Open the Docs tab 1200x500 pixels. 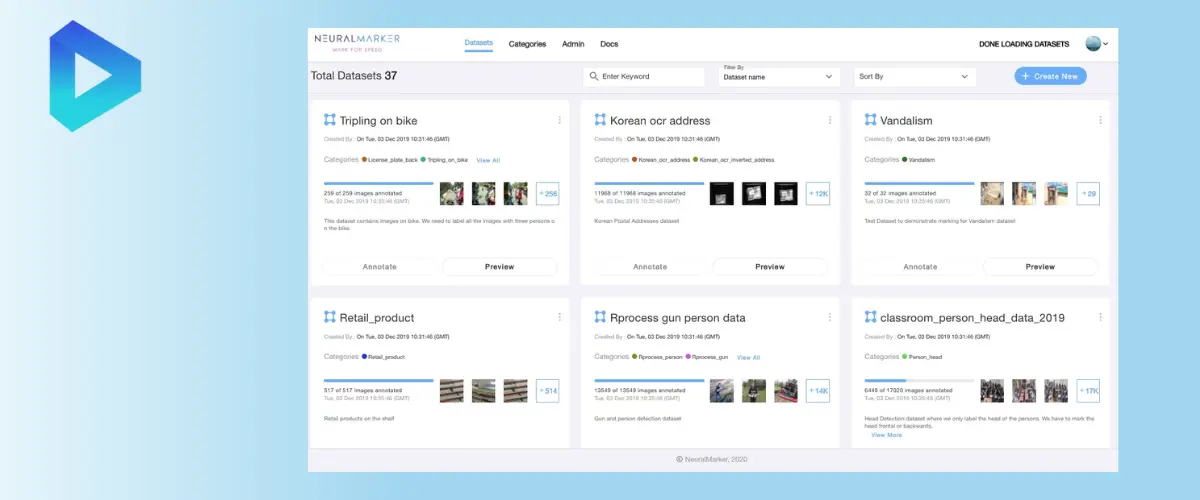(x=609, y=44)
